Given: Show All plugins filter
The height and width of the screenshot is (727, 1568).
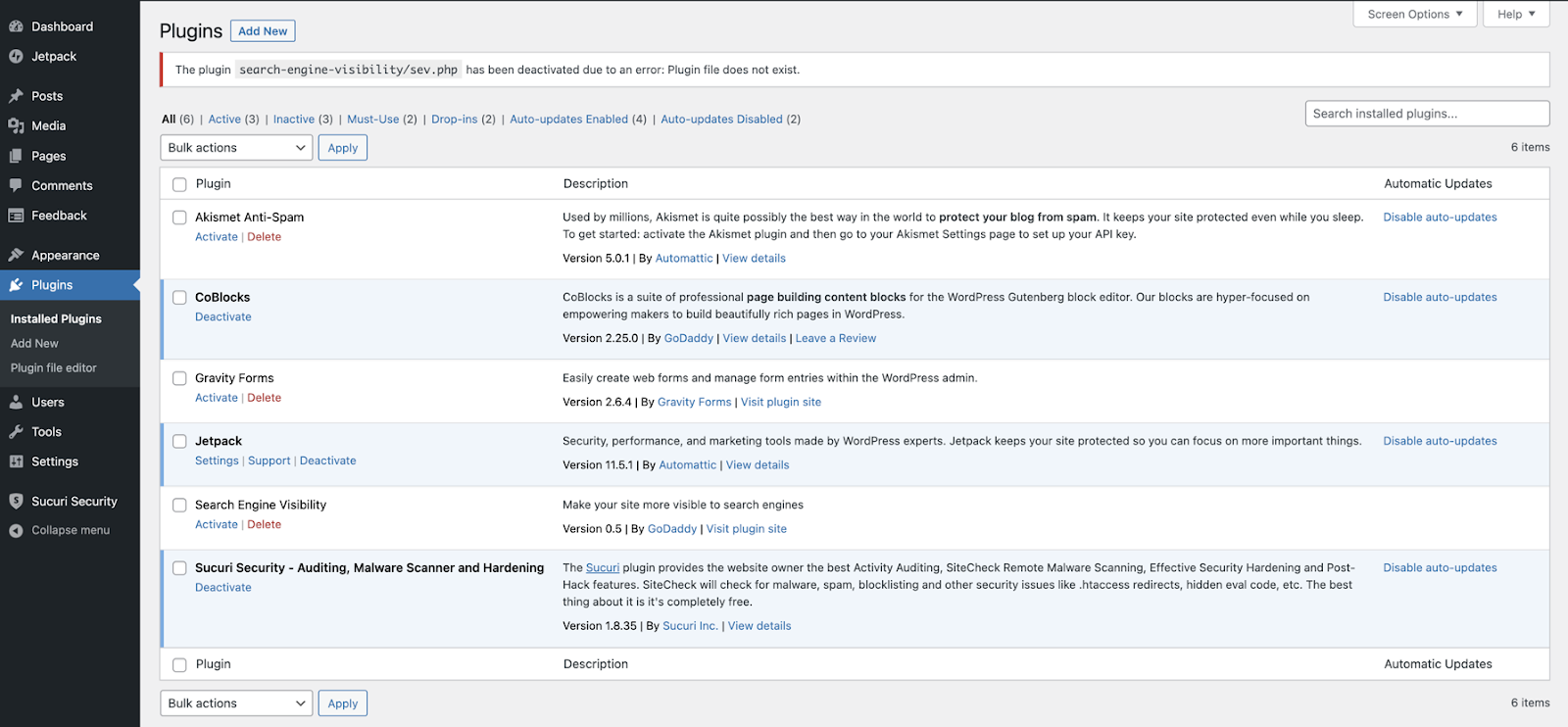Looking at the screenshot, I should (169, 120).
